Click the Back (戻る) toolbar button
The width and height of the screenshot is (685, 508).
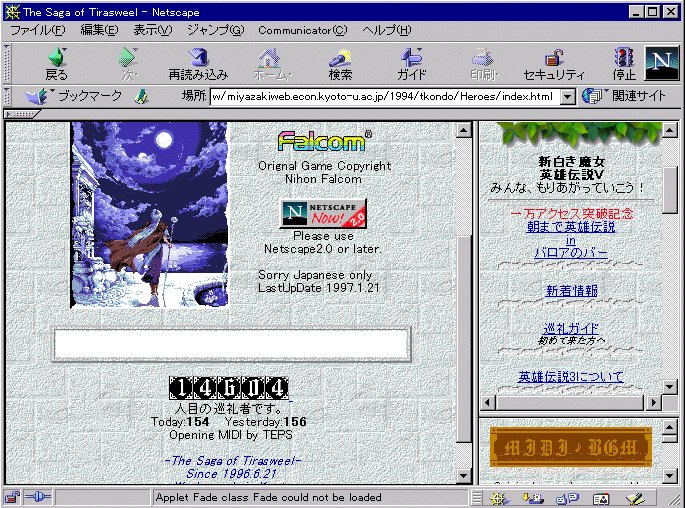[57, 64]
